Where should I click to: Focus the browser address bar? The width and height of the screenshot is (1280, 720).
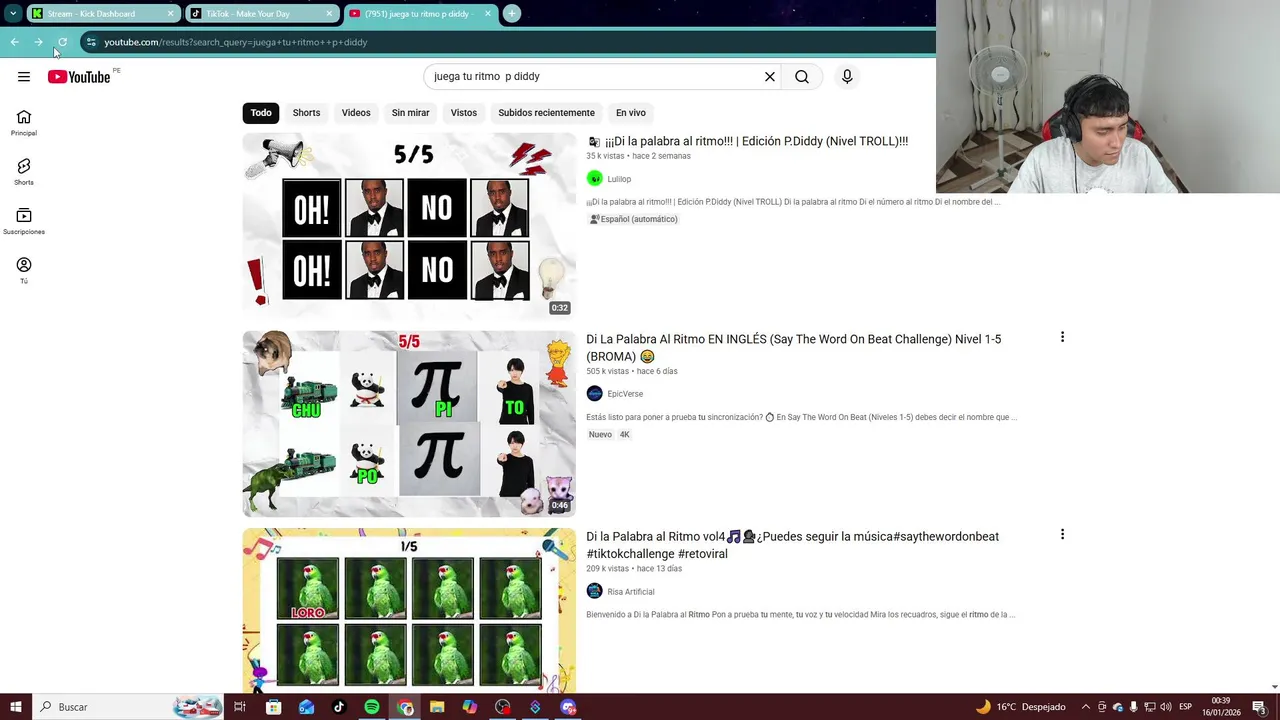click(x=500, y=42)
